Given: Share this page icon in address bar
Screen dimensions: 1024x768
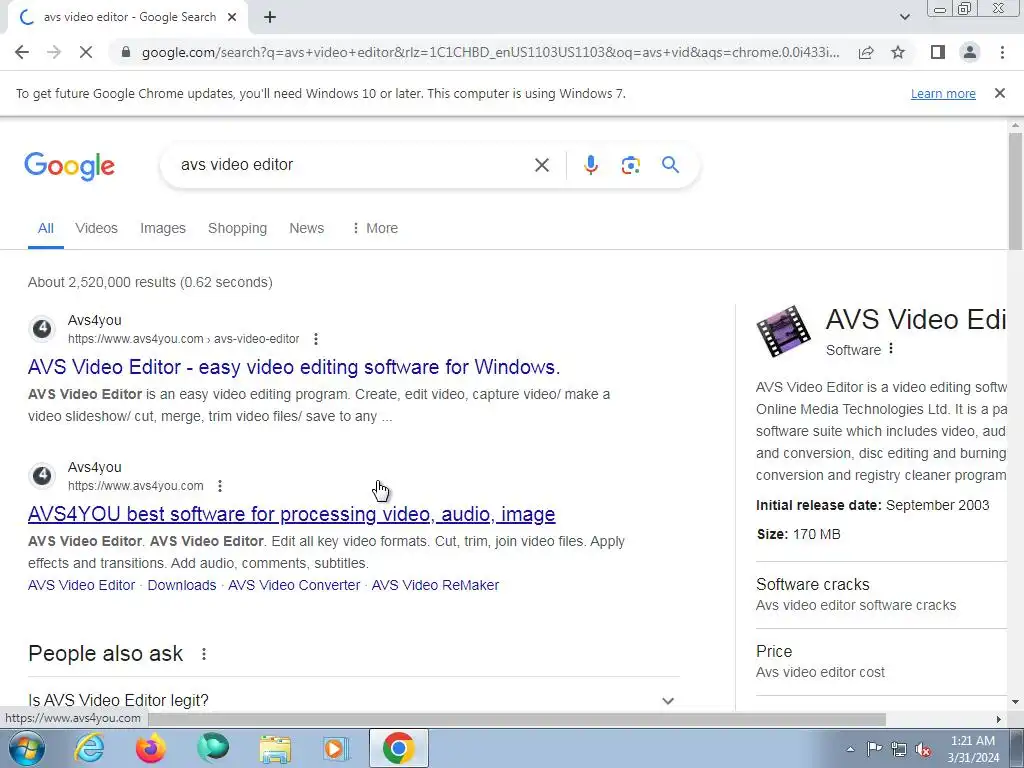Looking at the screenshot, I should 866,52.
